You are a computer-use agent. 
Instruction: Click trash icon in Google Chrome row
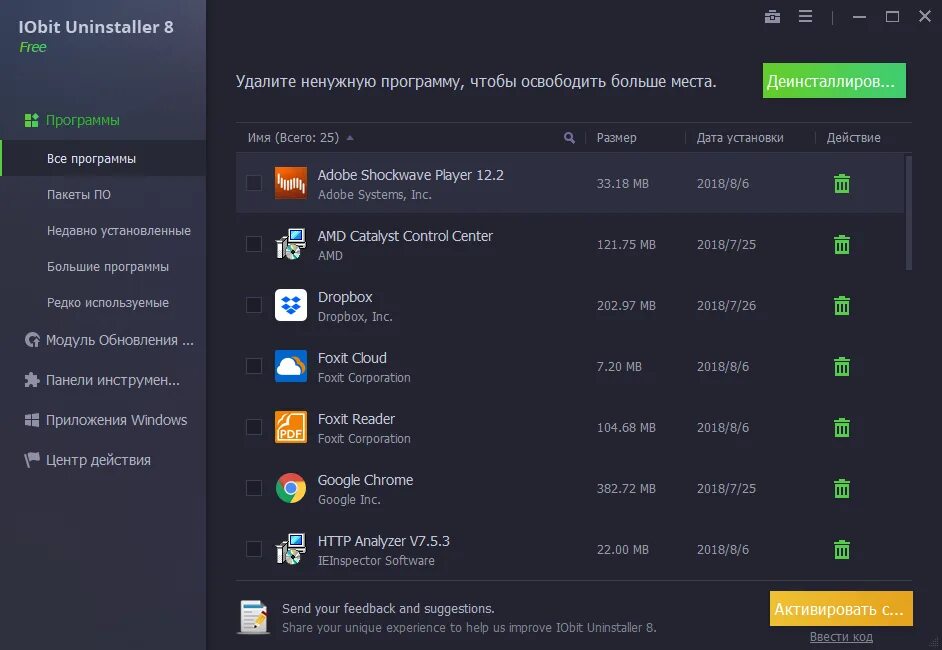[842, 488]
